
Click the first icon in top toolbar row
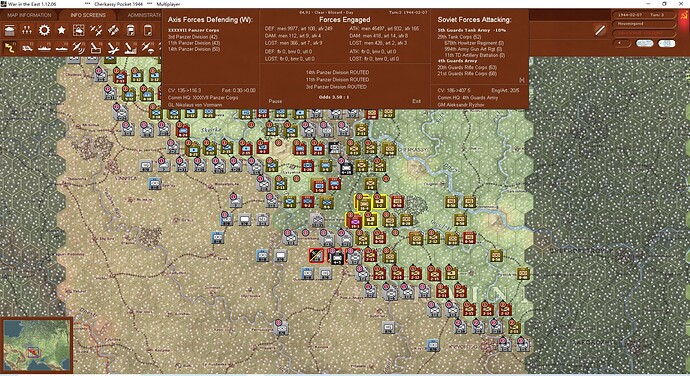click(x=10, y=30)
